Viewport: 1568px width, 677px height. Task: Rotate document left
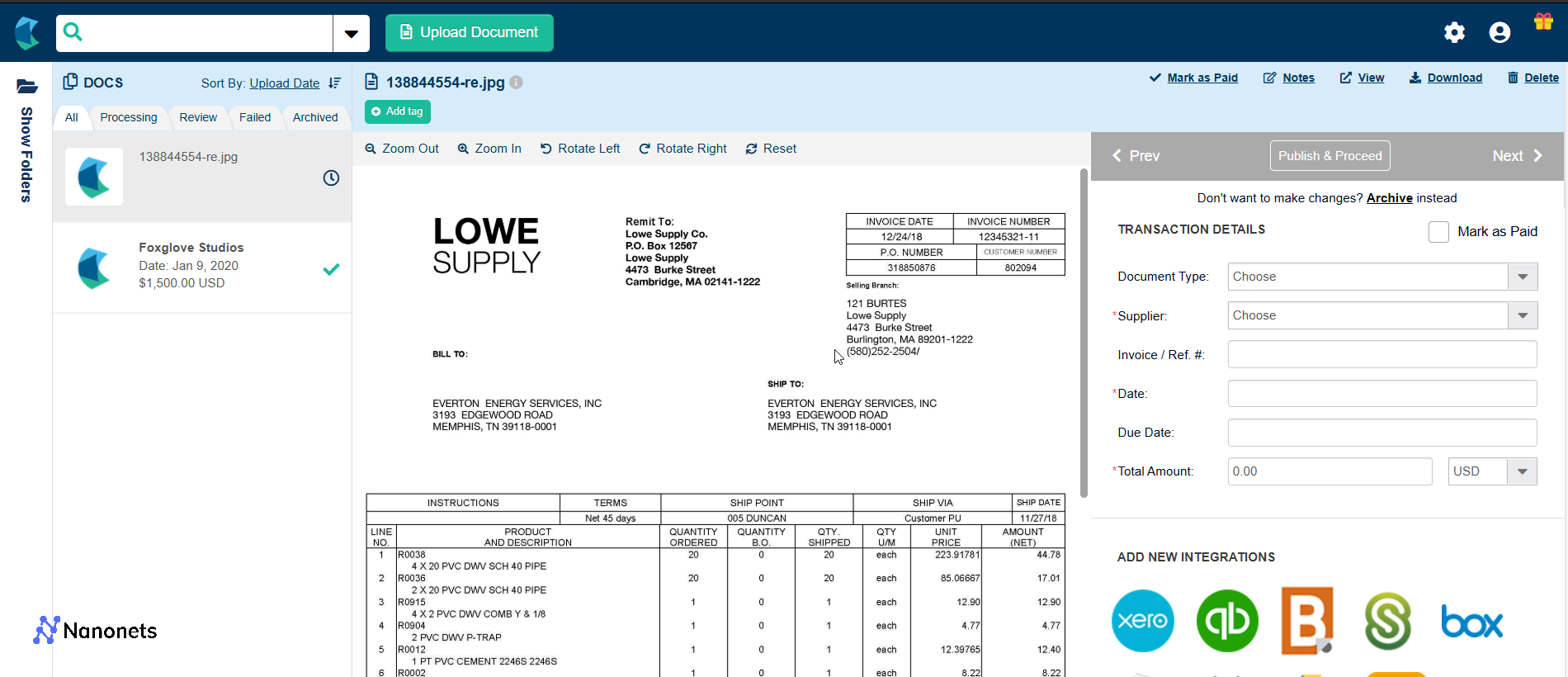580,149
